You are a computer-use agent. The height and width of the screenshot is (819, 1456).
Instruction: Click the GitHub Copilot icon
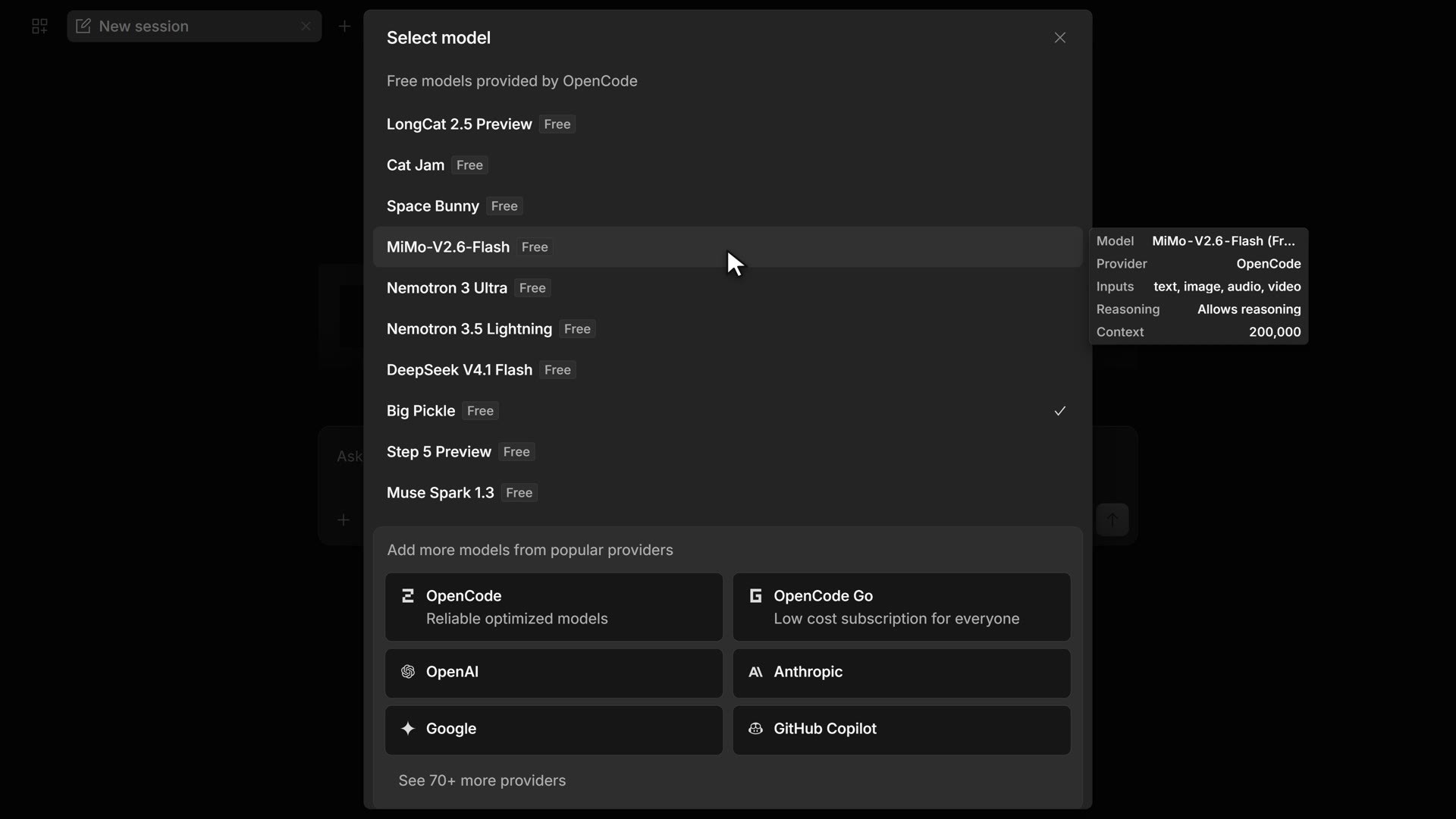coord(755,729)
